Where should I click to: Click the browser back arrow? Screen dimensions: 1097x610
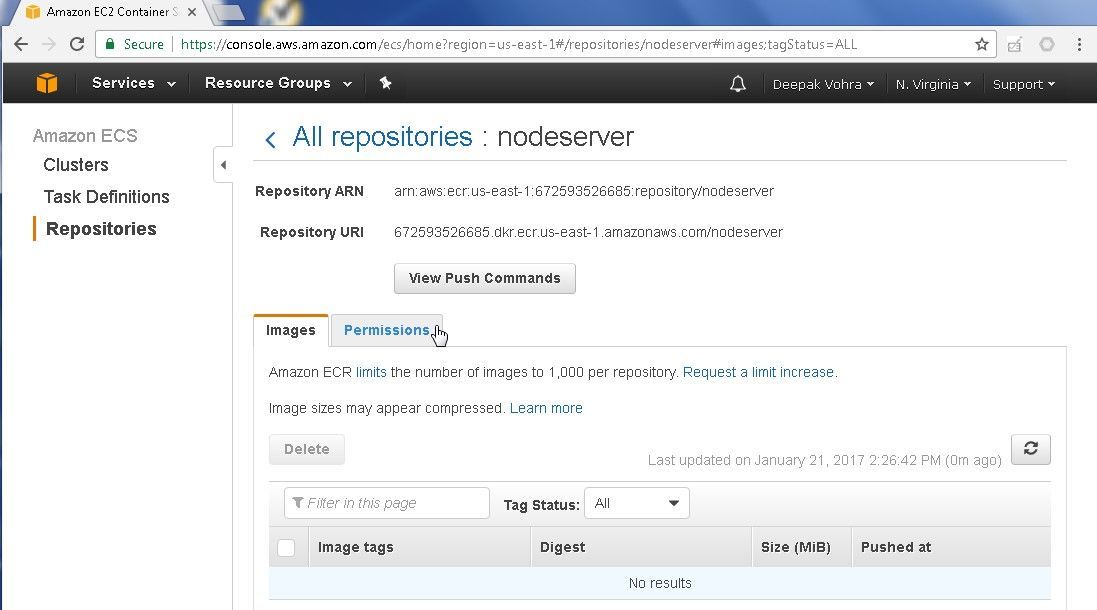[x=21, y=44]
